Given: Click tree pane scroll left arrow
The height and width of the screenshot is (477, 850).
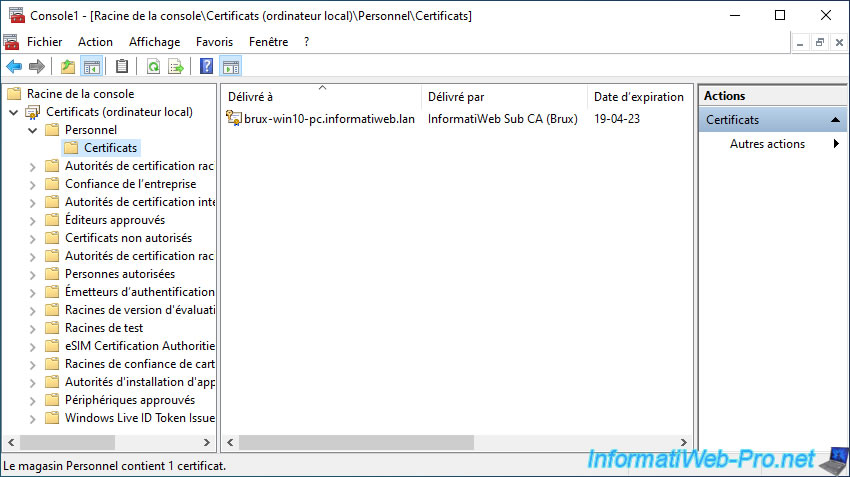Looking at the screenshot, I should (x=11, y=442).
